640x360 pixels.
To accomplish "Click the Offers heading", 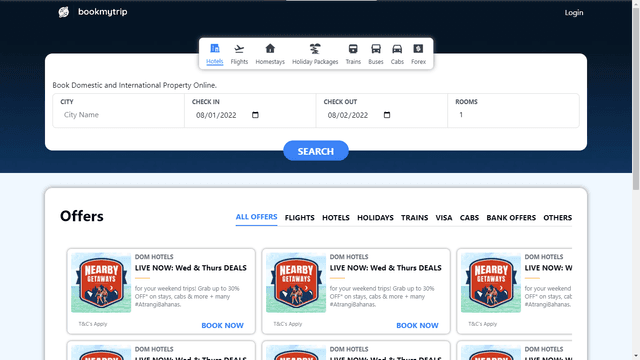I will [82, 216].
